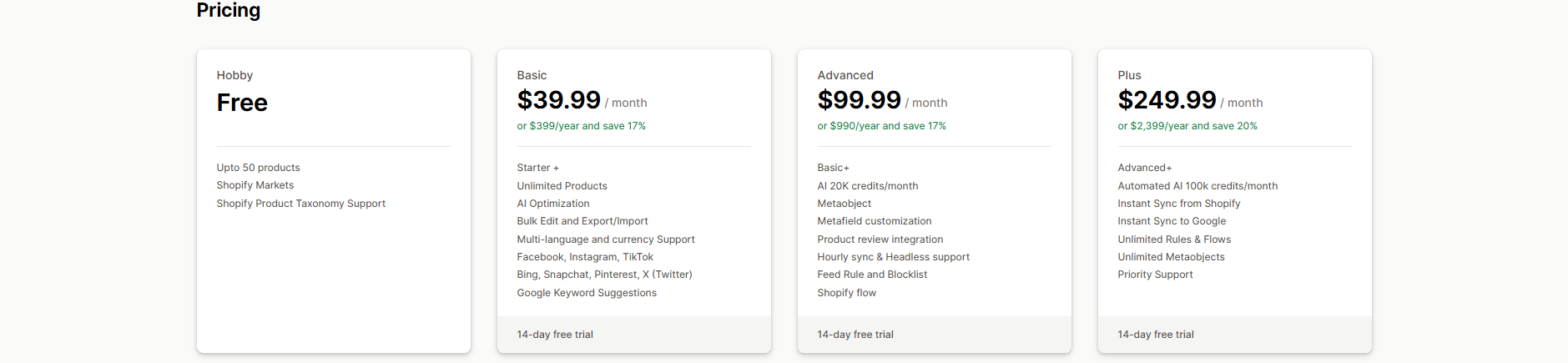Click the Basic plan 14-day free trial
1568x363 pixels.
[555, 335]
